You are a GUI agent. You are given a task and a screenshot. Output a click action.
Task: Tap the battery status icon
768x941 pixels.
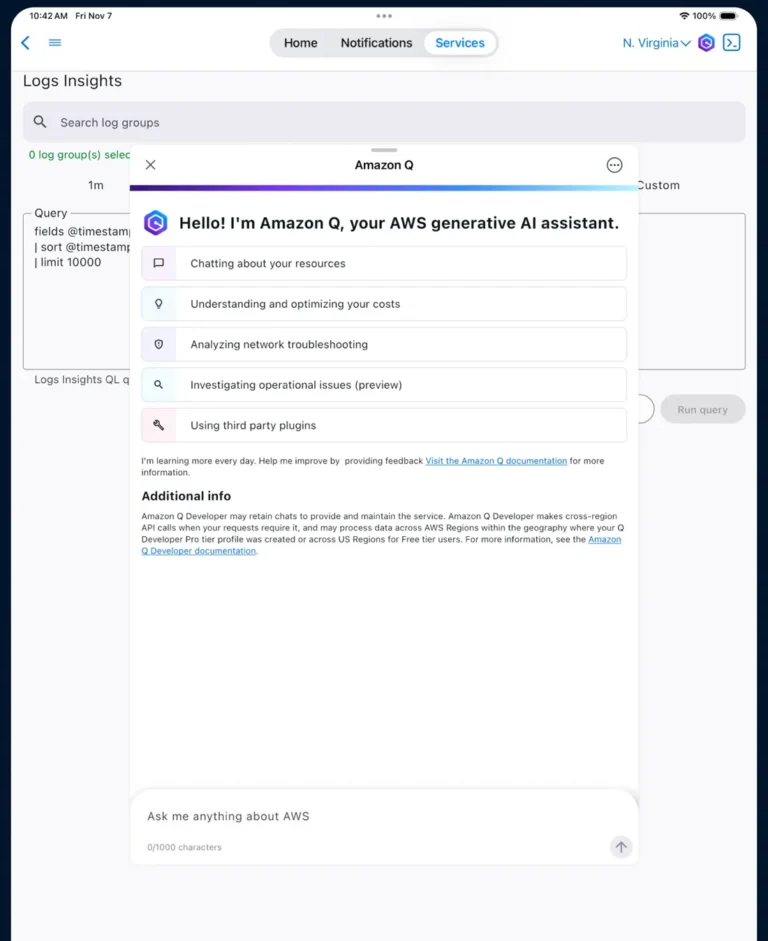(x=729, y=16)
